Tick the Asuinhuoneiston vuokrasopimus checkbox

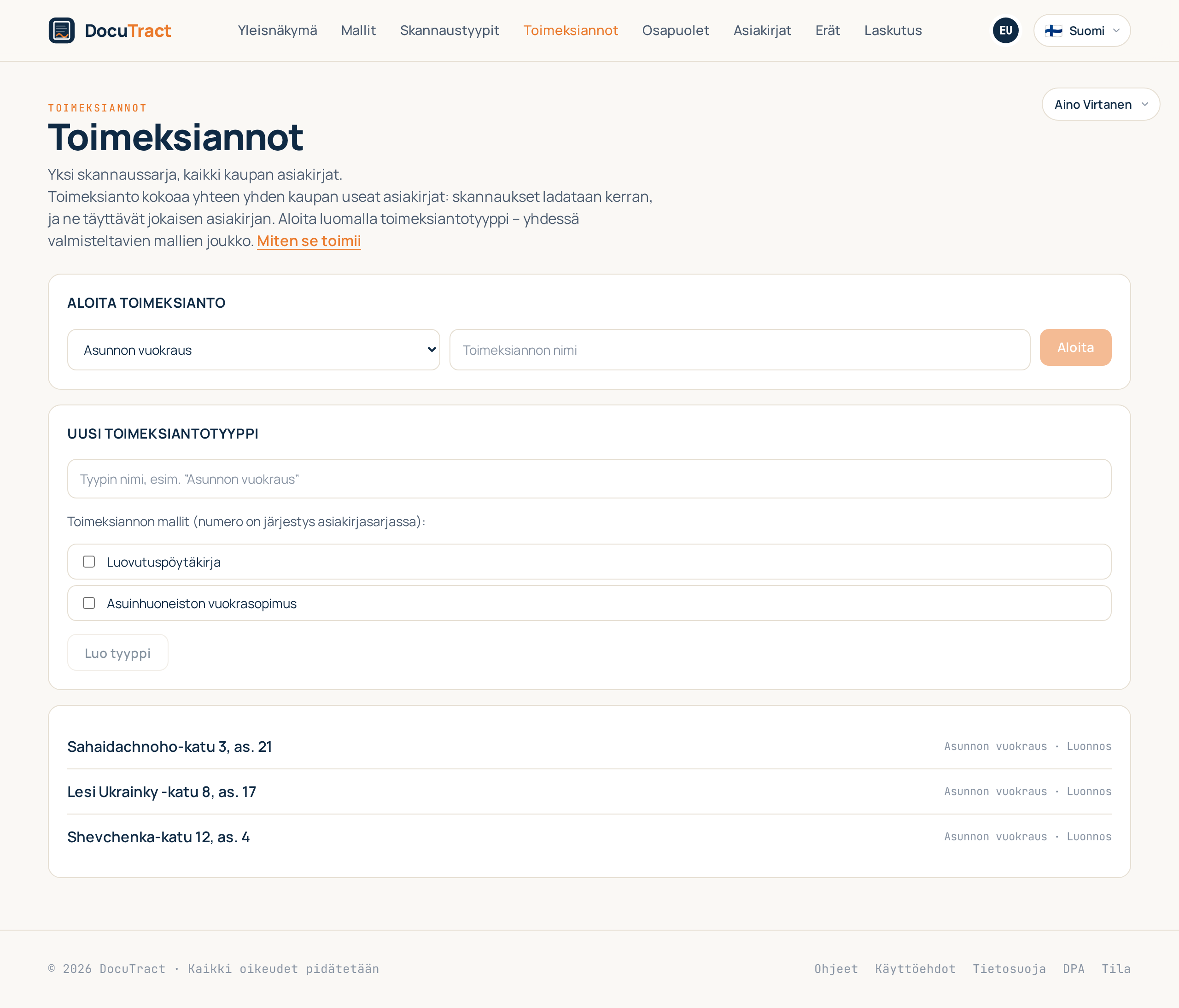pyautogui.click(x=89, y=604)
